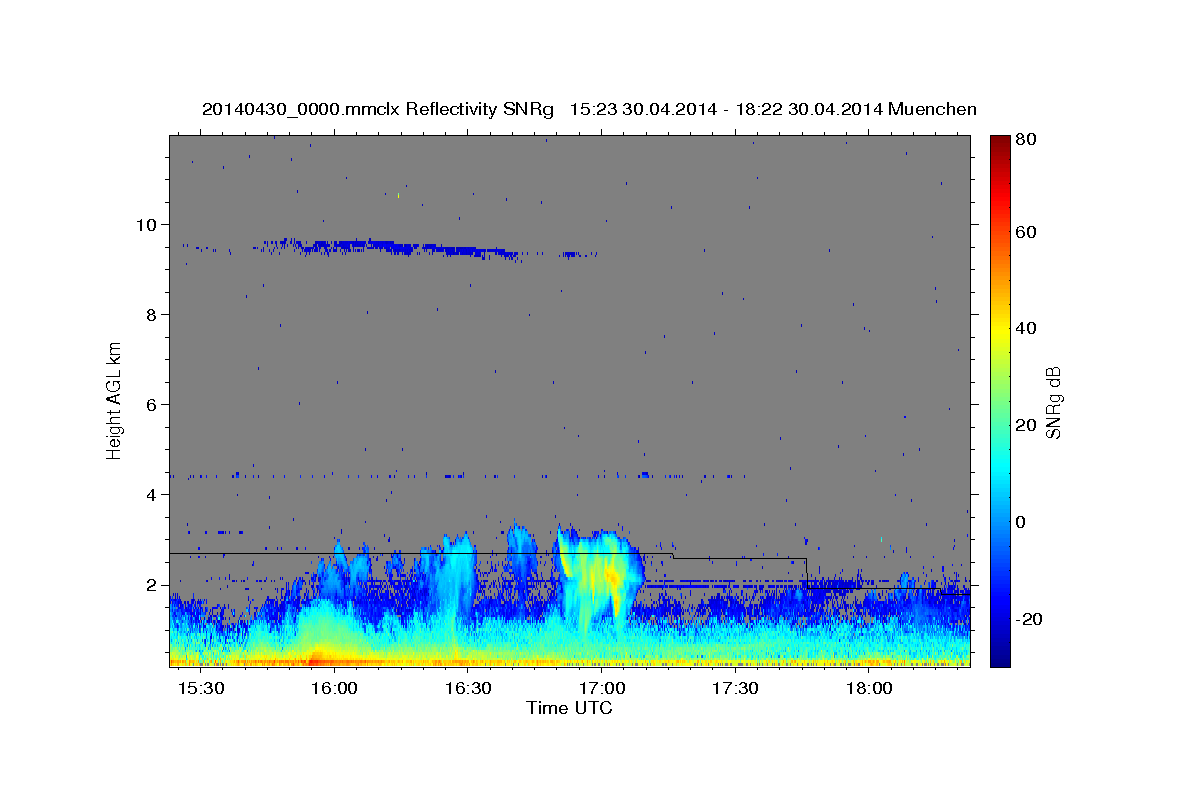
Task: Click the 18:00 time tick label
Action: (x=870, y=689)
